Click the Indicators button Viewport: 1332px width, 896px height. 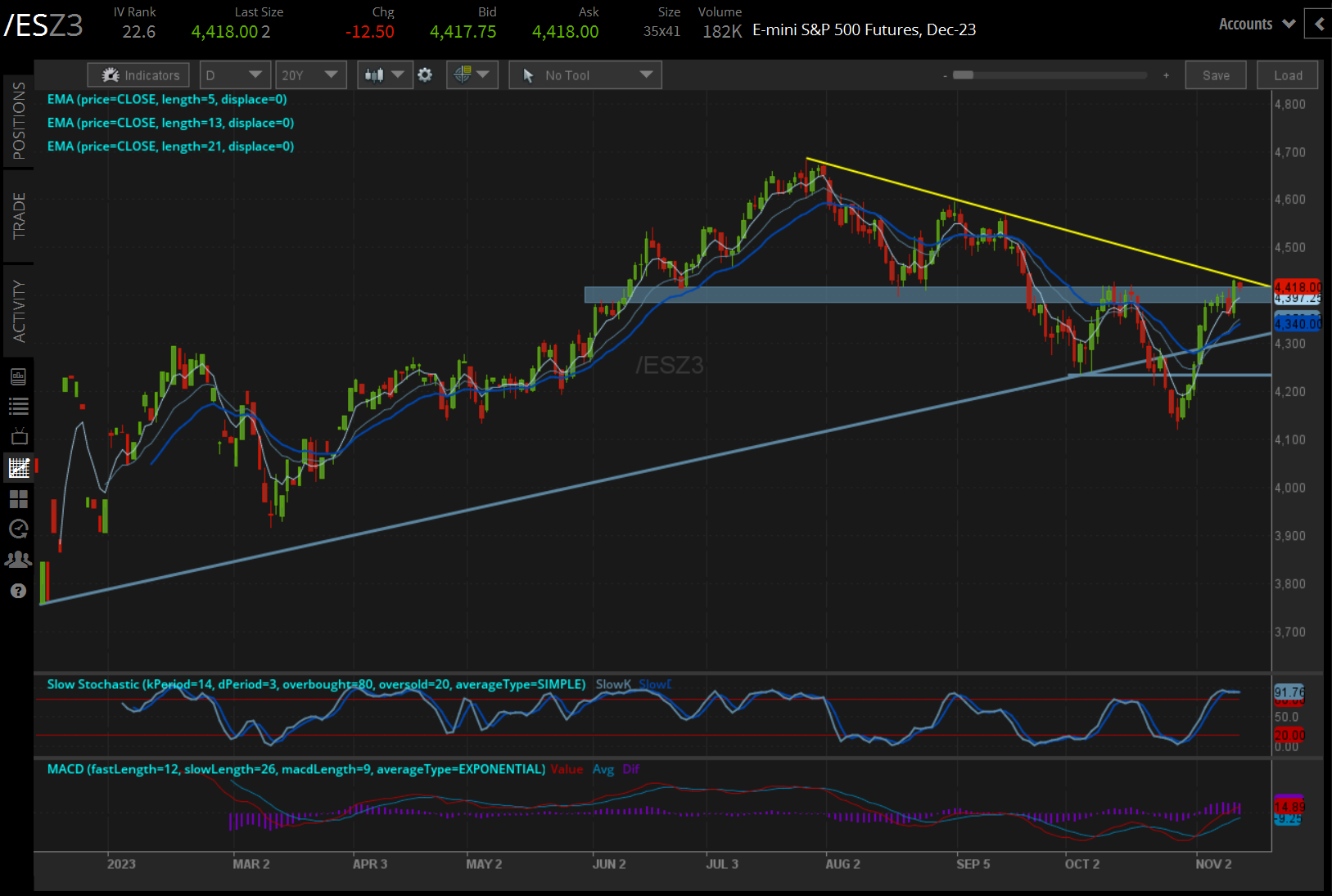coord(139,75)
